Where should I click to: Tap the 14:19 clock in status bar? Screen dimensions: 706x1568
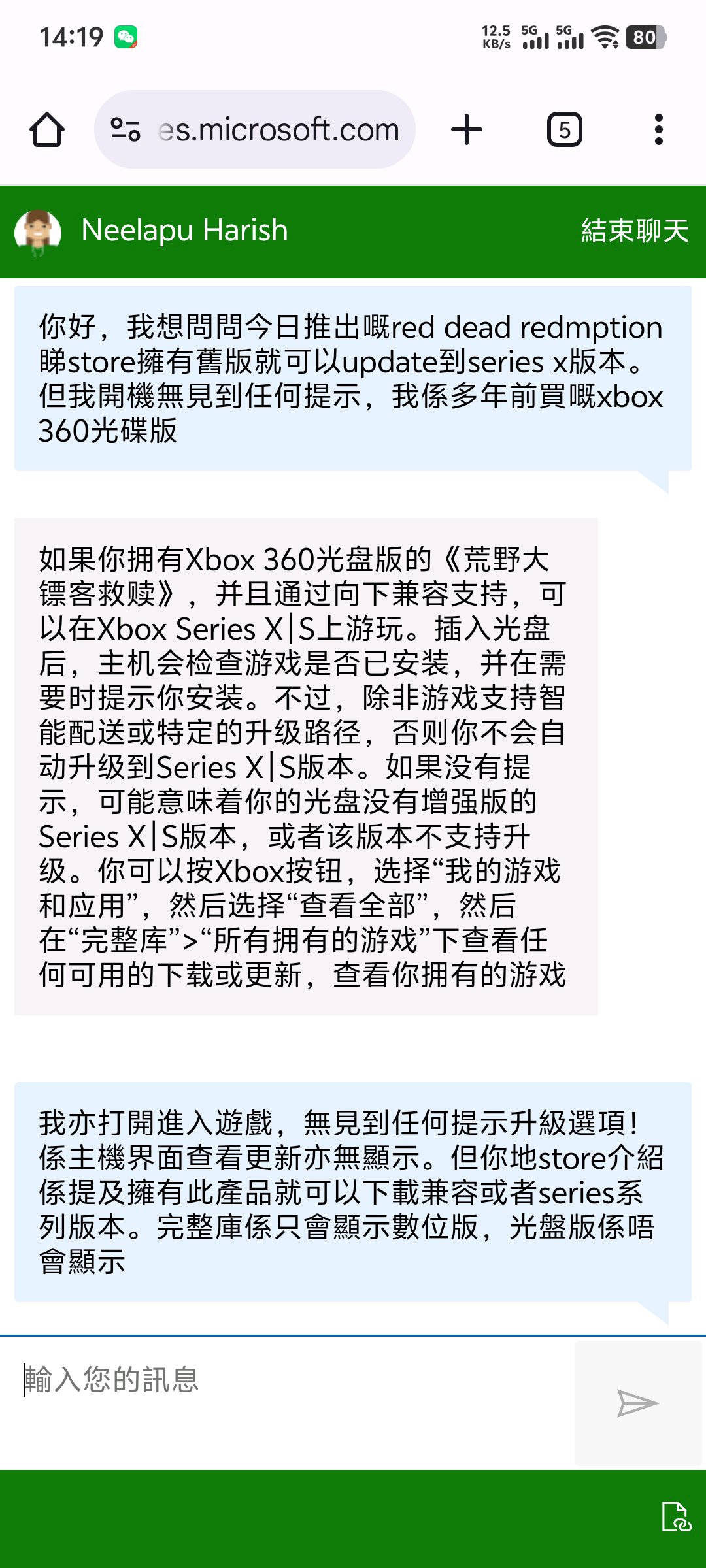pos(71,37)
